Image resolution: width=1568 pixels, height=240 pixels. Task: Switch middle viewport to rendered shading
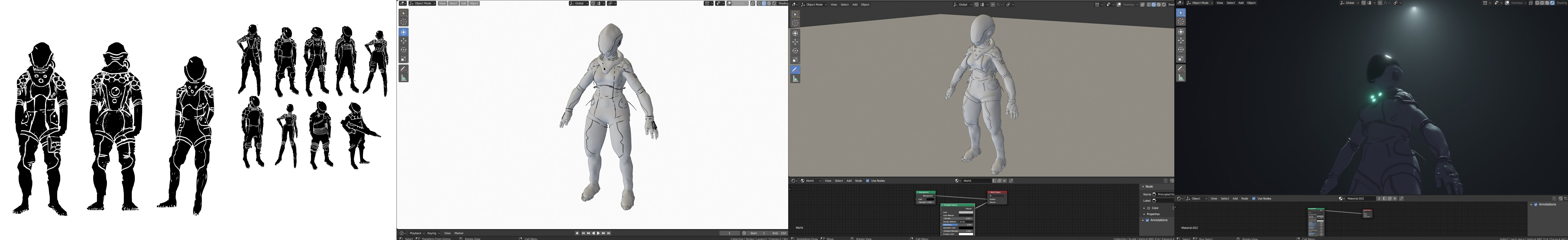pos(1164,4)
